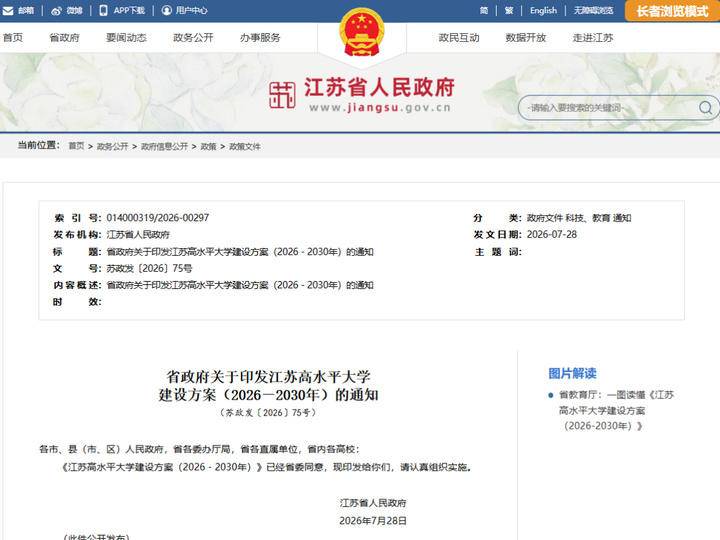Go to 首页 in main navigation
This screenshot has height=540, width=720.
click(x=12, y=38)
